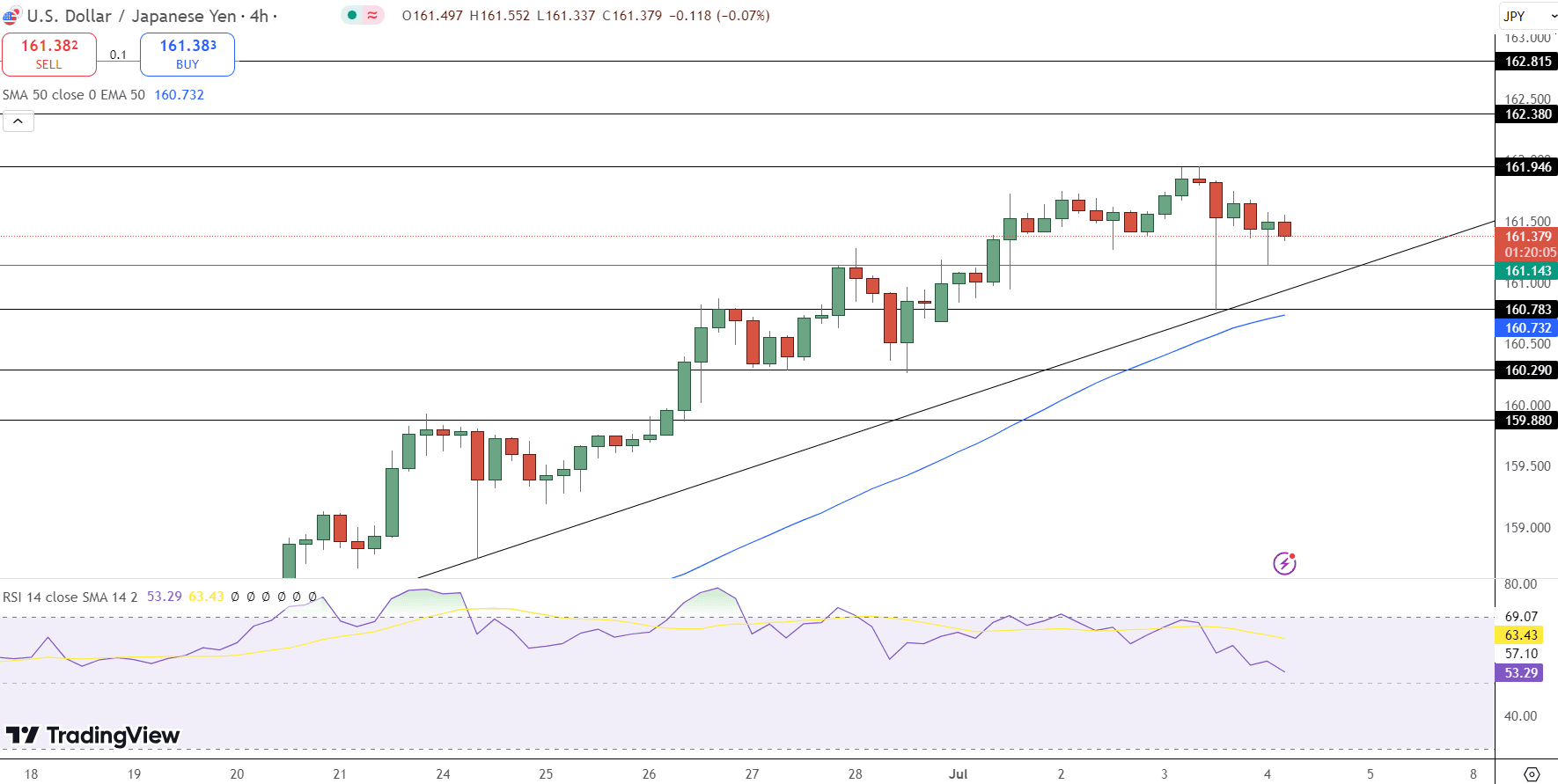Click the SMA value 160.732 in legend
1558x784 pixels.
tap(179, 95)
